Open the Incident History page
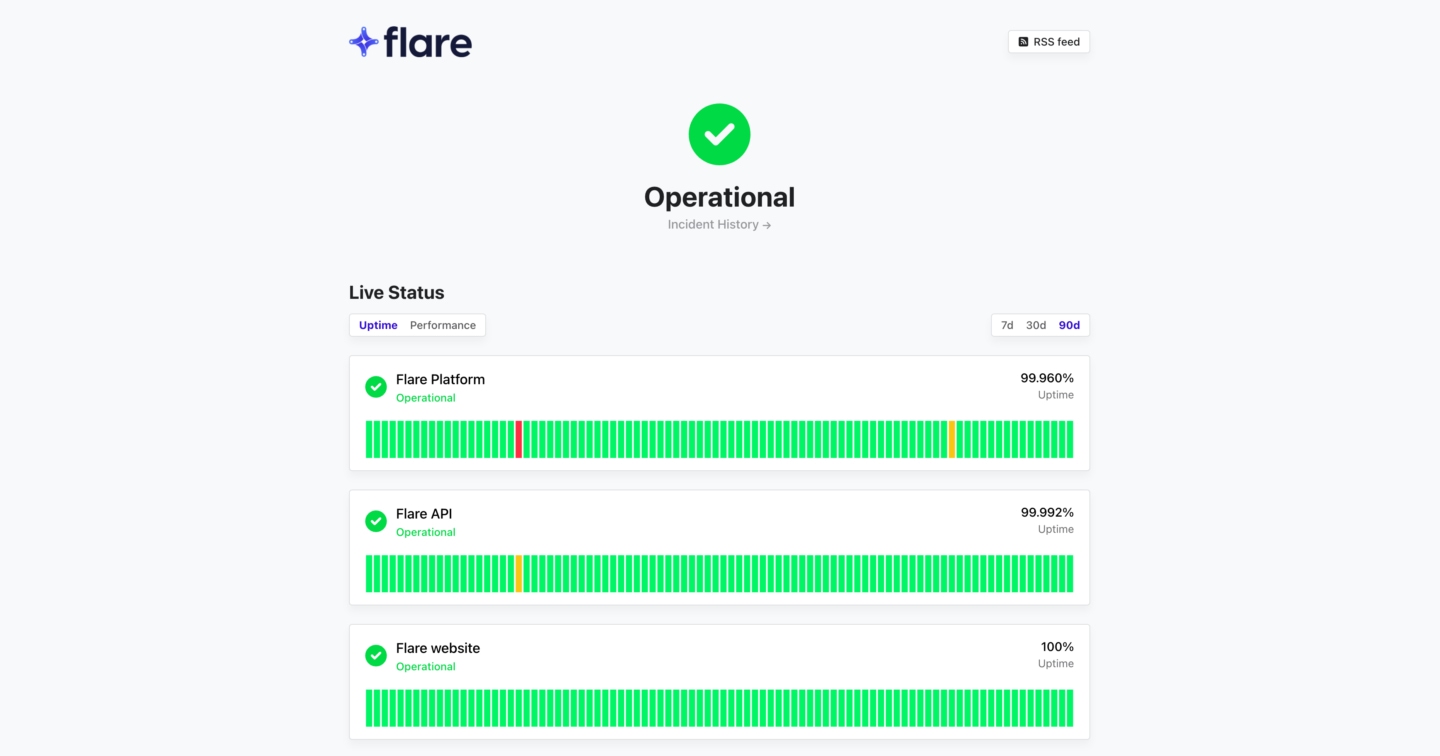1440x756 pixels. coord(712,224)
